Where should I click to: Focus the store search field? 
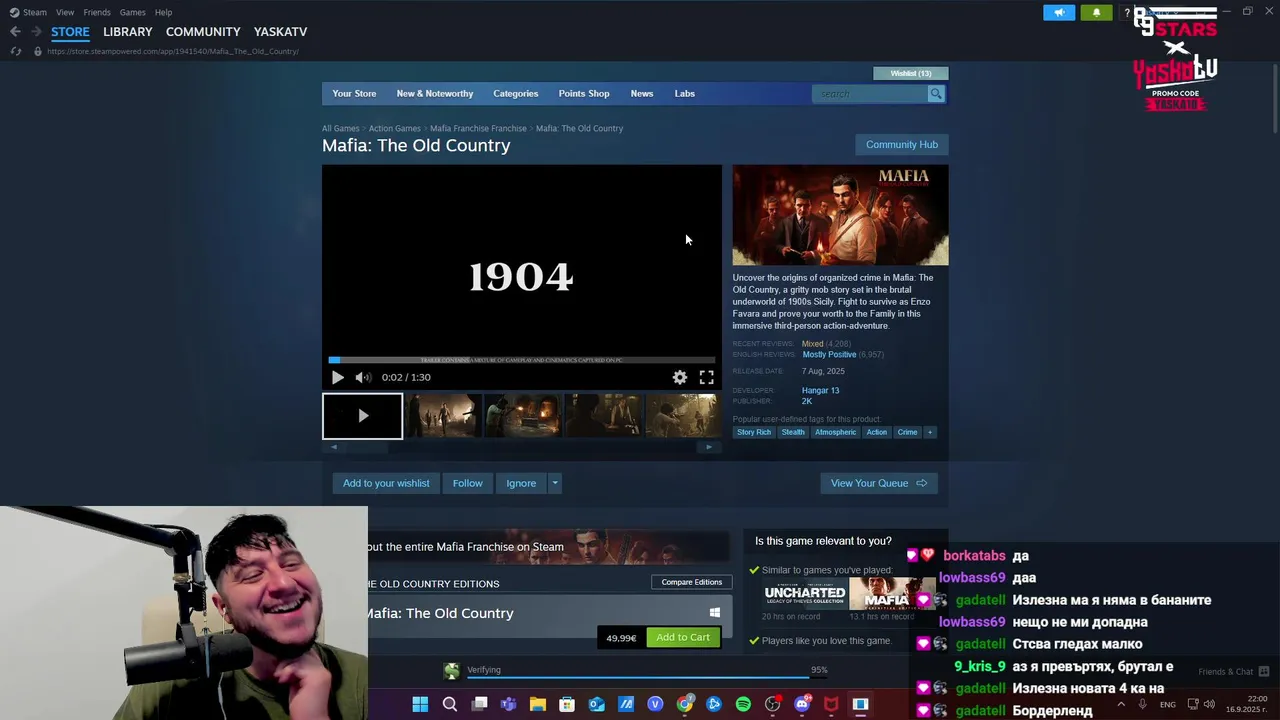coord(872,94)
